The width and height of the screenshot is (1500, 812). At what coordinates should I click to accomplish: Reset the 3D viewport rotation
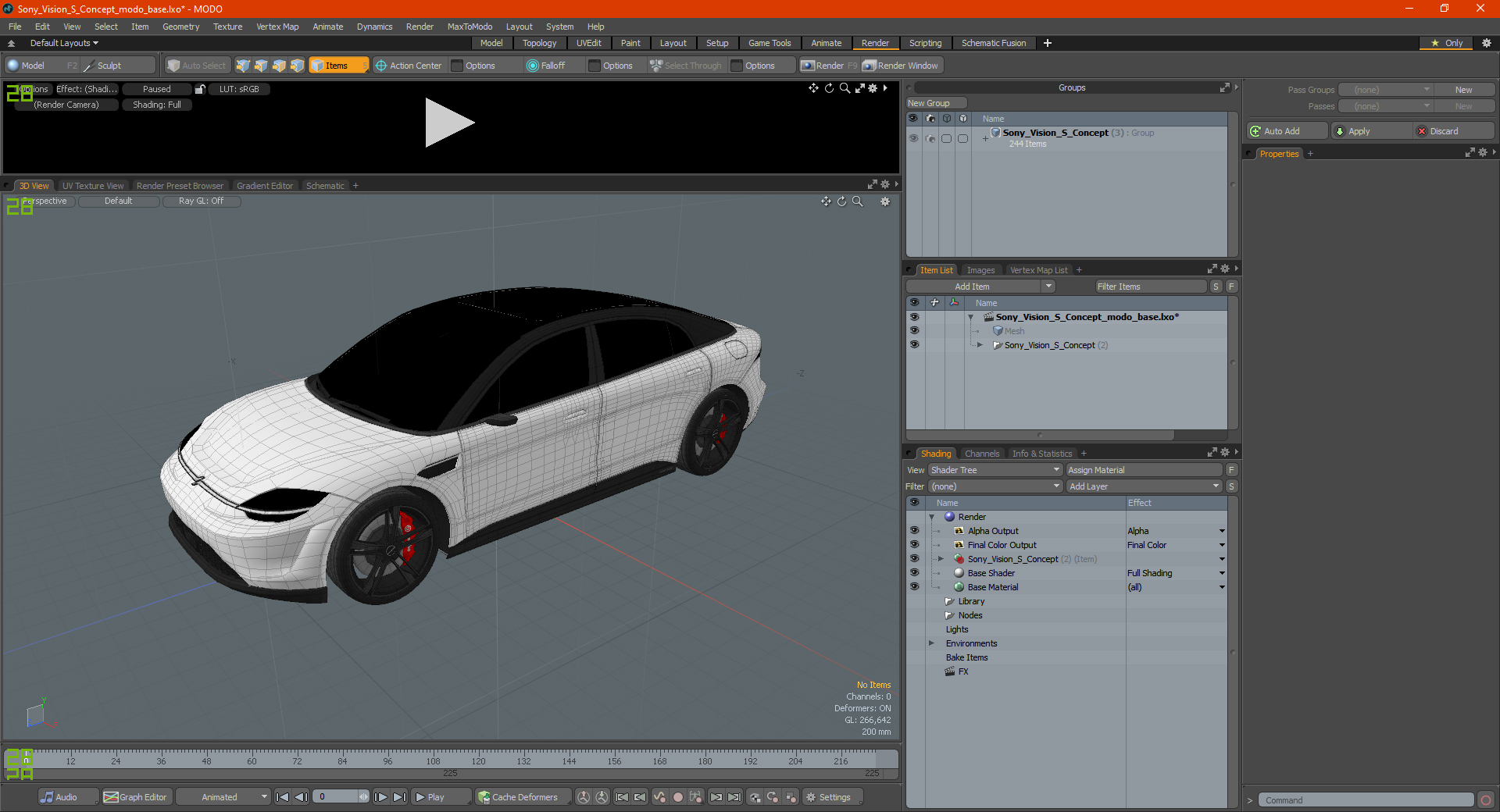point(841,201)
